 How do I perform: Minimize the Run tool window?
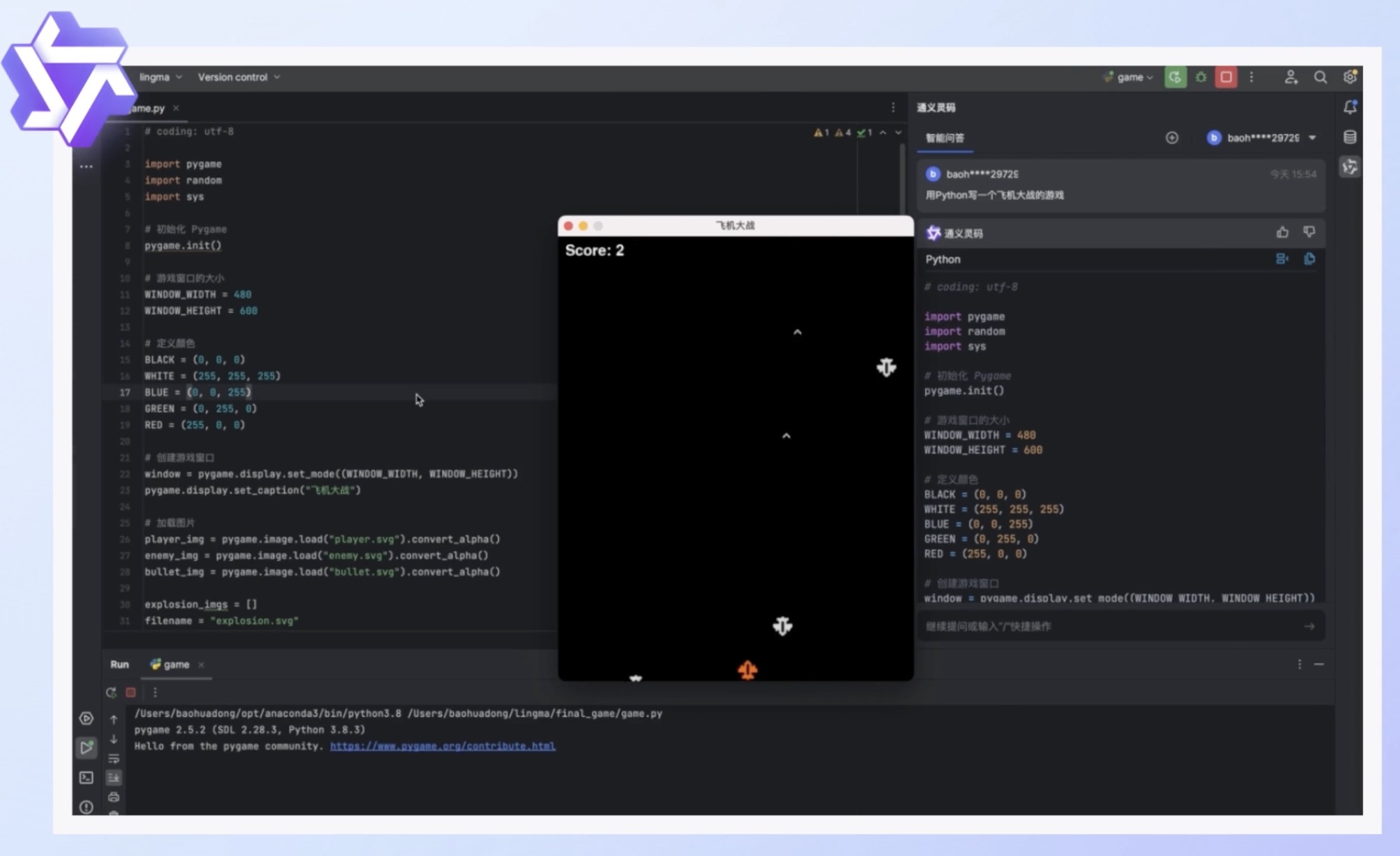click(1318, 664)
